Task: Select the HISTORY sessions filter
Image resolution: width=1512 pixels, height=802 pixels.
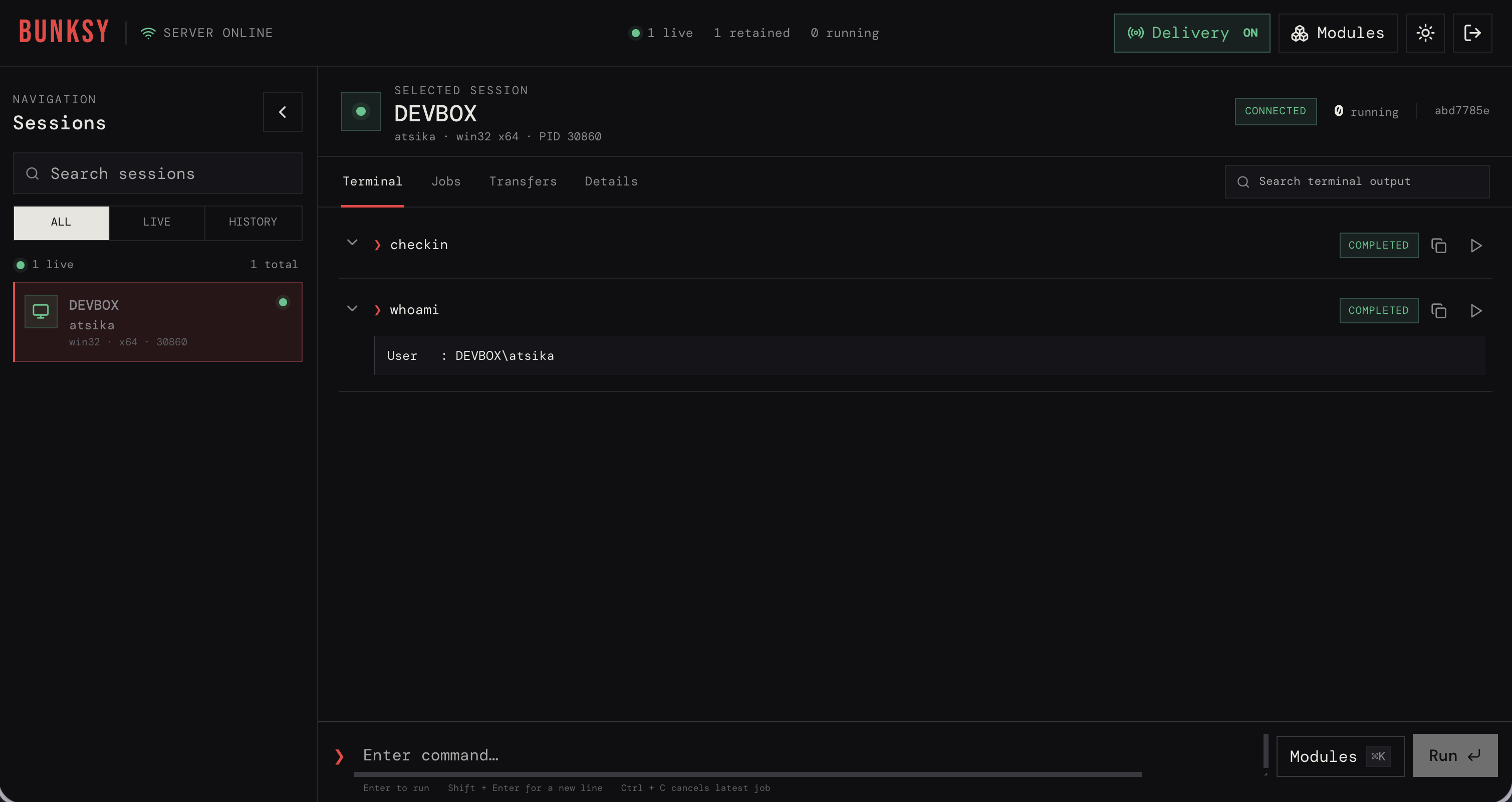Action: [x=253, y=223]
